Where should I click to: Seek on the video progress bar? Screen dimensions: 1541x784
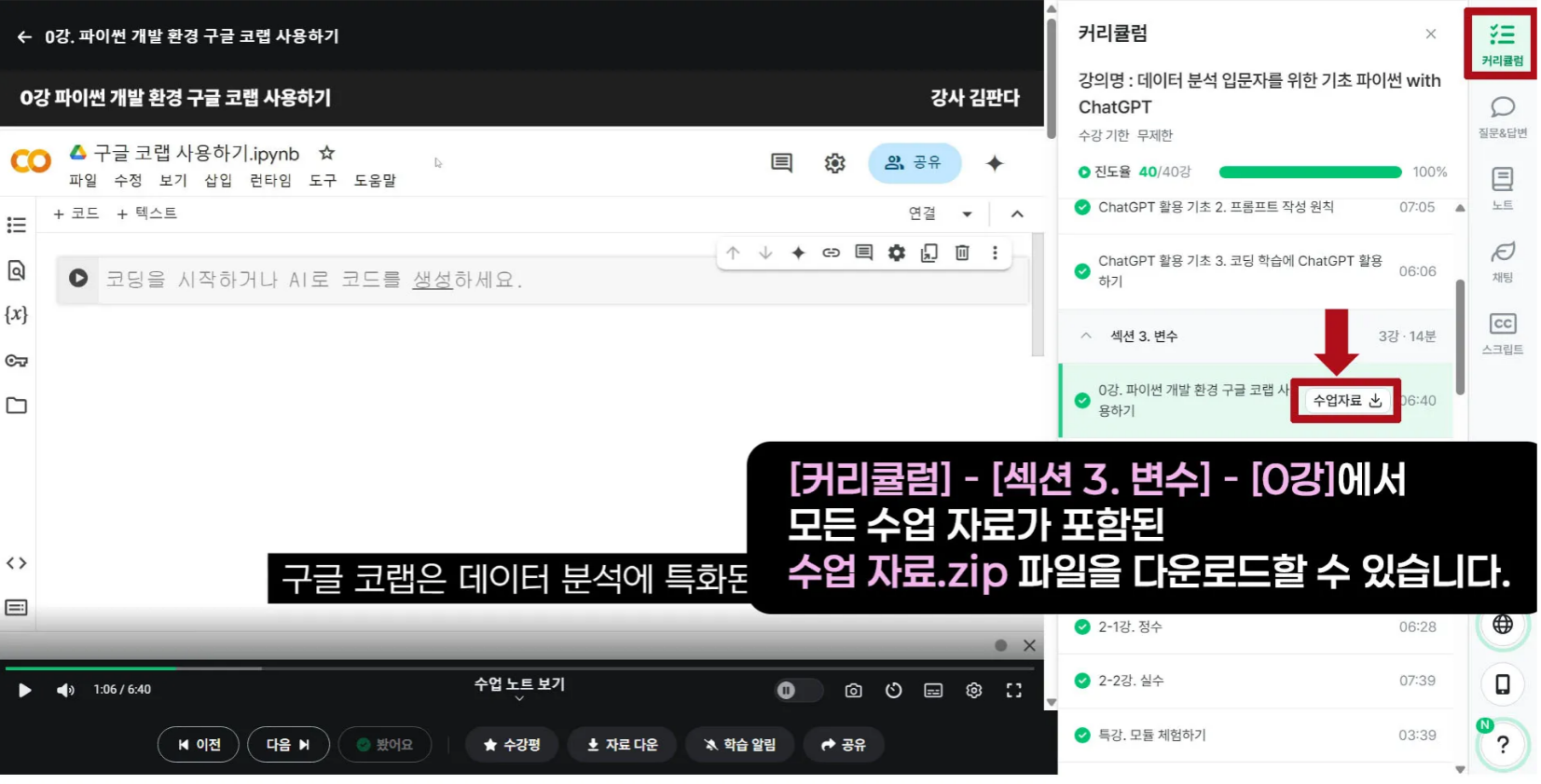(519, 668)
